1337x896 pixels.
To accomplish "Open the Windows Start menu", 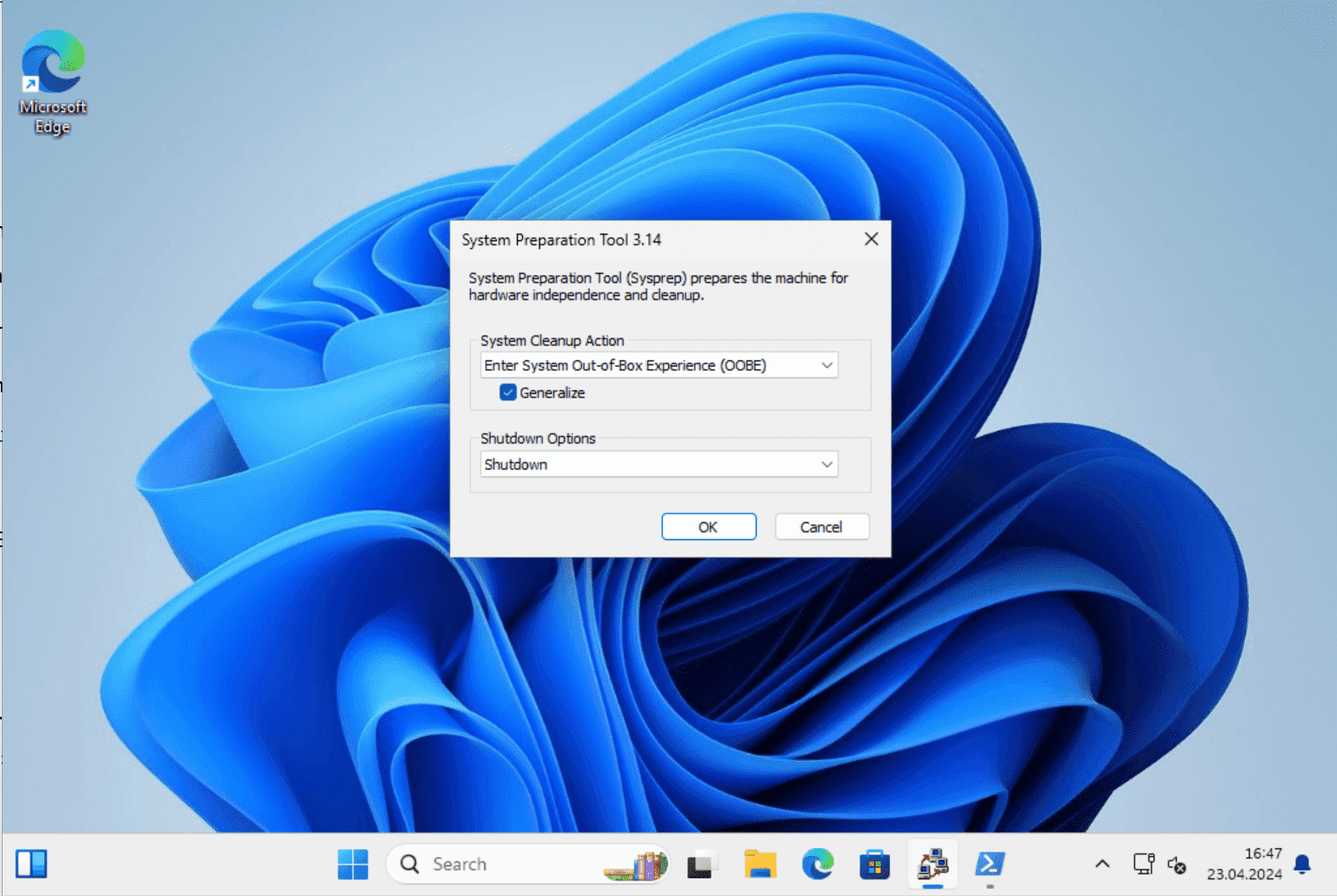I will (352, 864).
